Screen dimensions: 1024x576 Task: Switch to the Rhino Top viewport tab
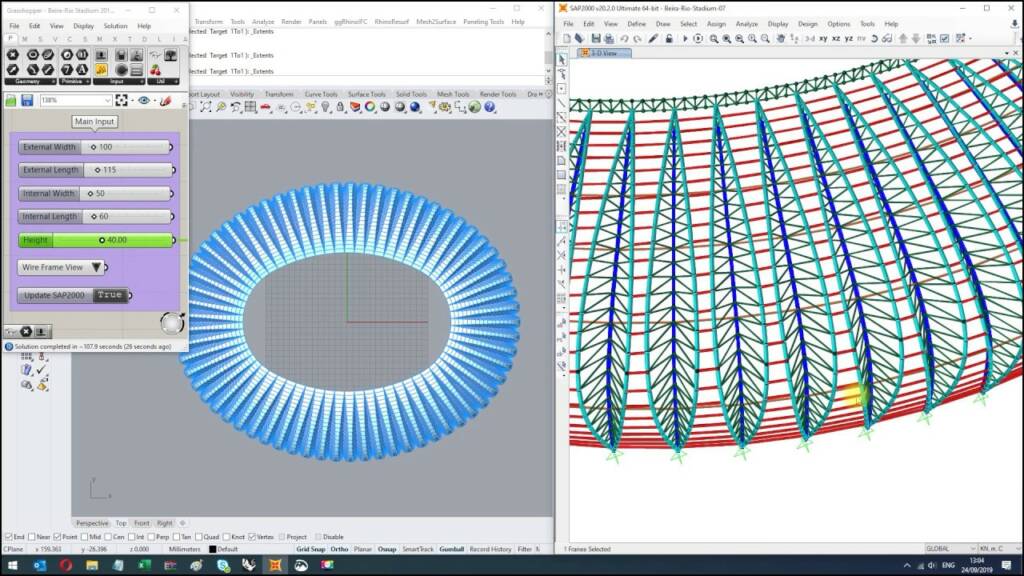pyautogui.click(x=121, y=523)
